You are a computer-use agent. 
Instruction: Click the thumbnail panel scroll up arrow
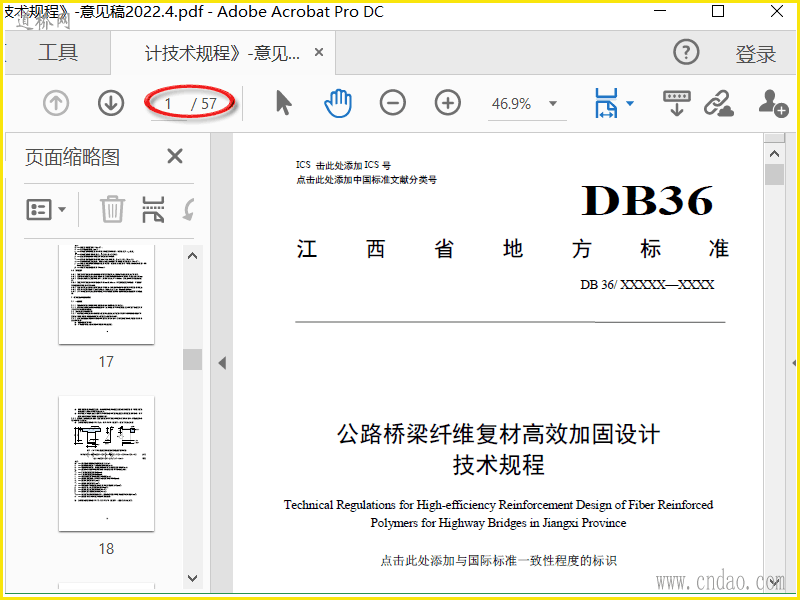pos(192,256)
